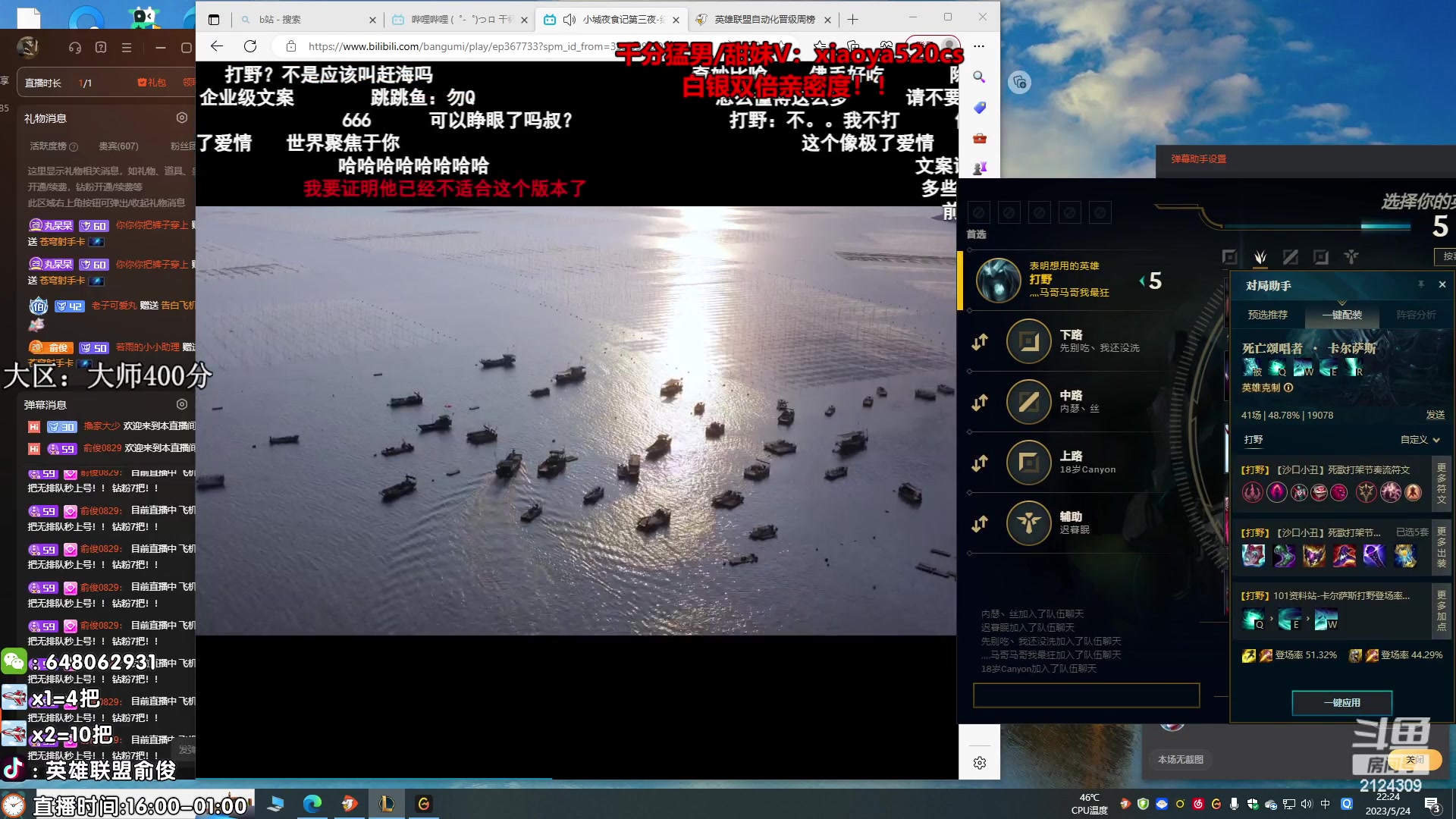The height and width of the screenshot is (819, 1456).
Task: Switch to 阵容分析 tab
Action: point(1416,315)
